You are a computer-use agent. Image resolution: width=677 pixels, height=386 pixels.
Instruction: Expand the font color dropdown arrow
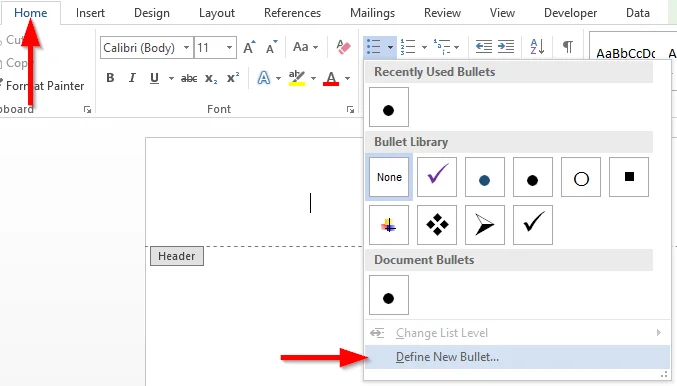pos(347,78)
